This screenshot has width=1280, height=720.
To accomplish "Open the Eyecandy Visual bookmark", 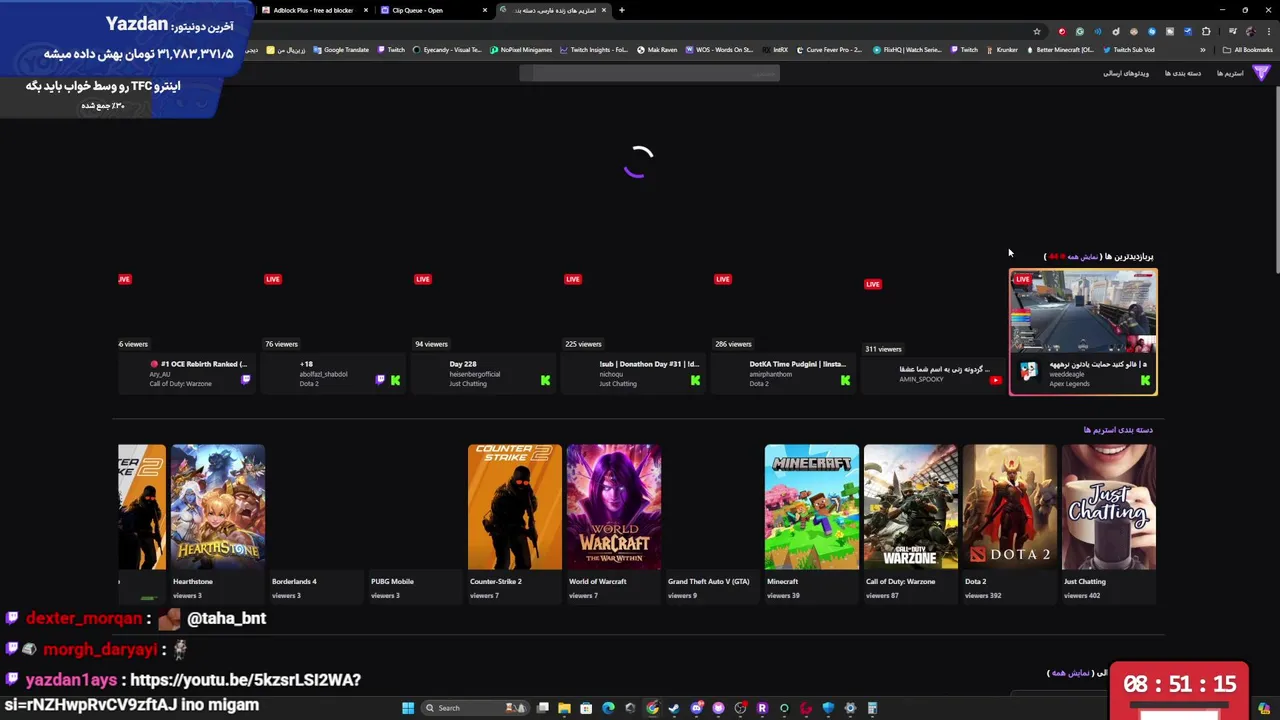I will point(447,50).
